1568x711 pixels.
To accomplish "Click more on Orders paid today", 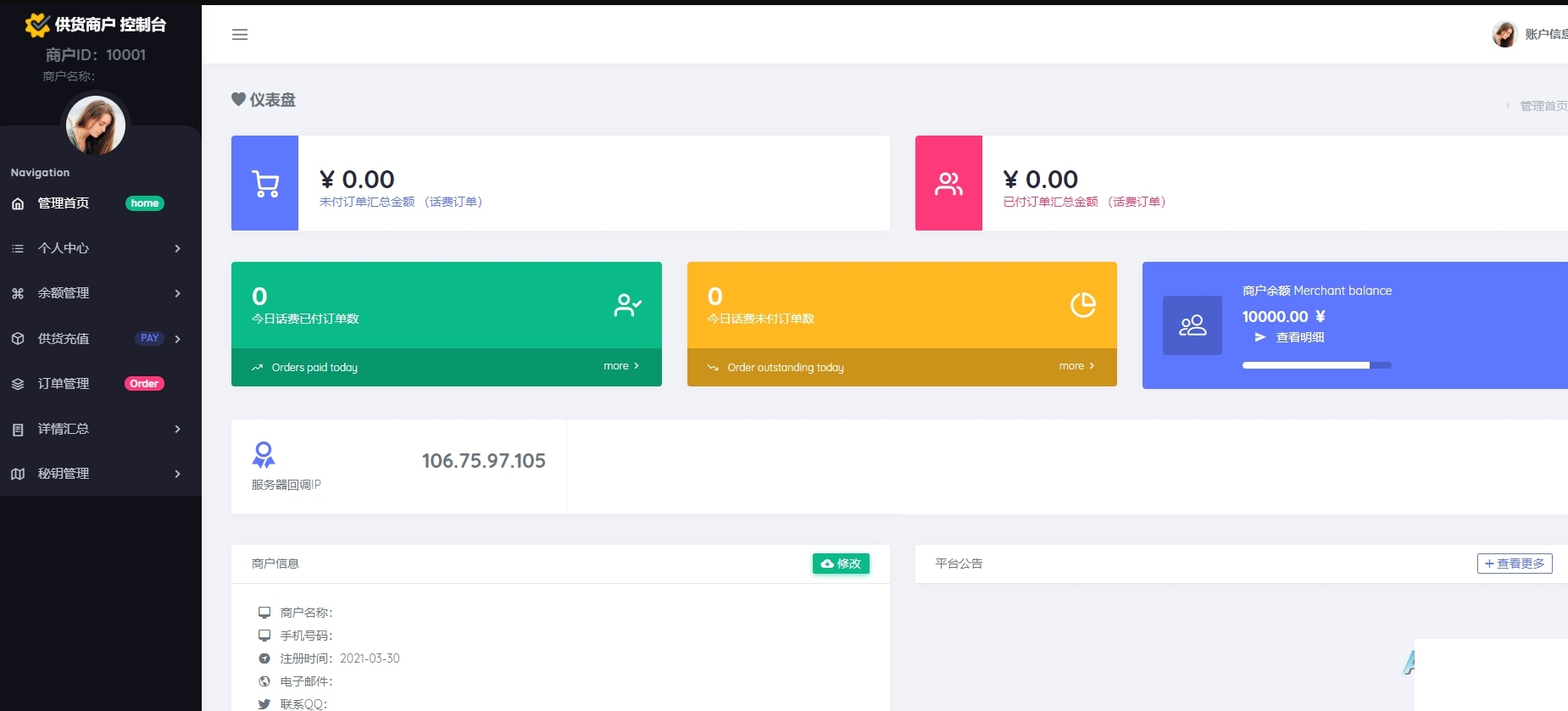I will point(621,366).
